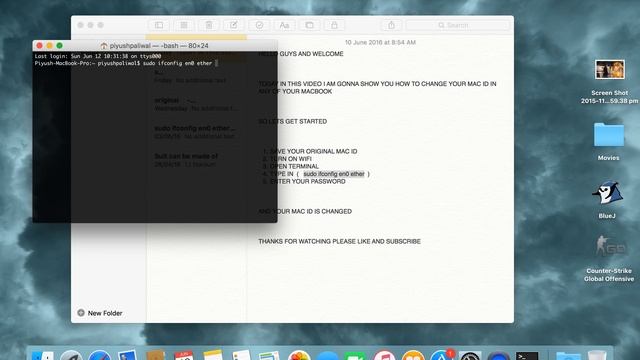
Task: Open the Photos icon in the Dock
Action: [x=299, y=356]
